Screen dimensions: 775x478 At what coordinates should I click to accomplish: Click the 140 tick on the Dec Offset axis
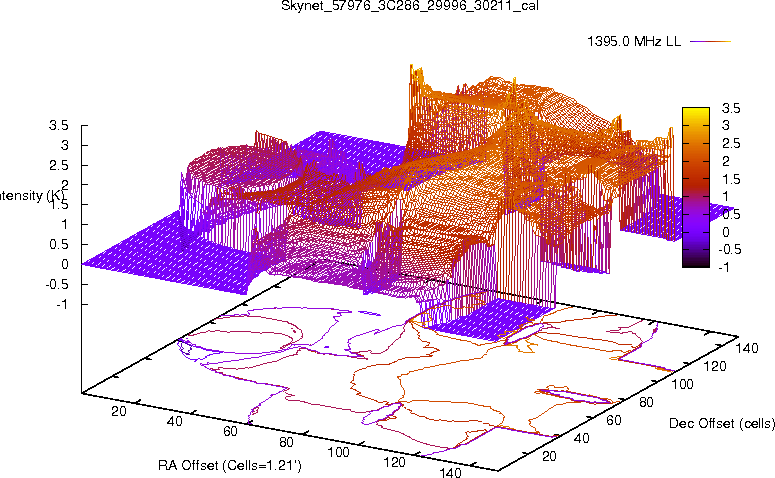[746, 348]
